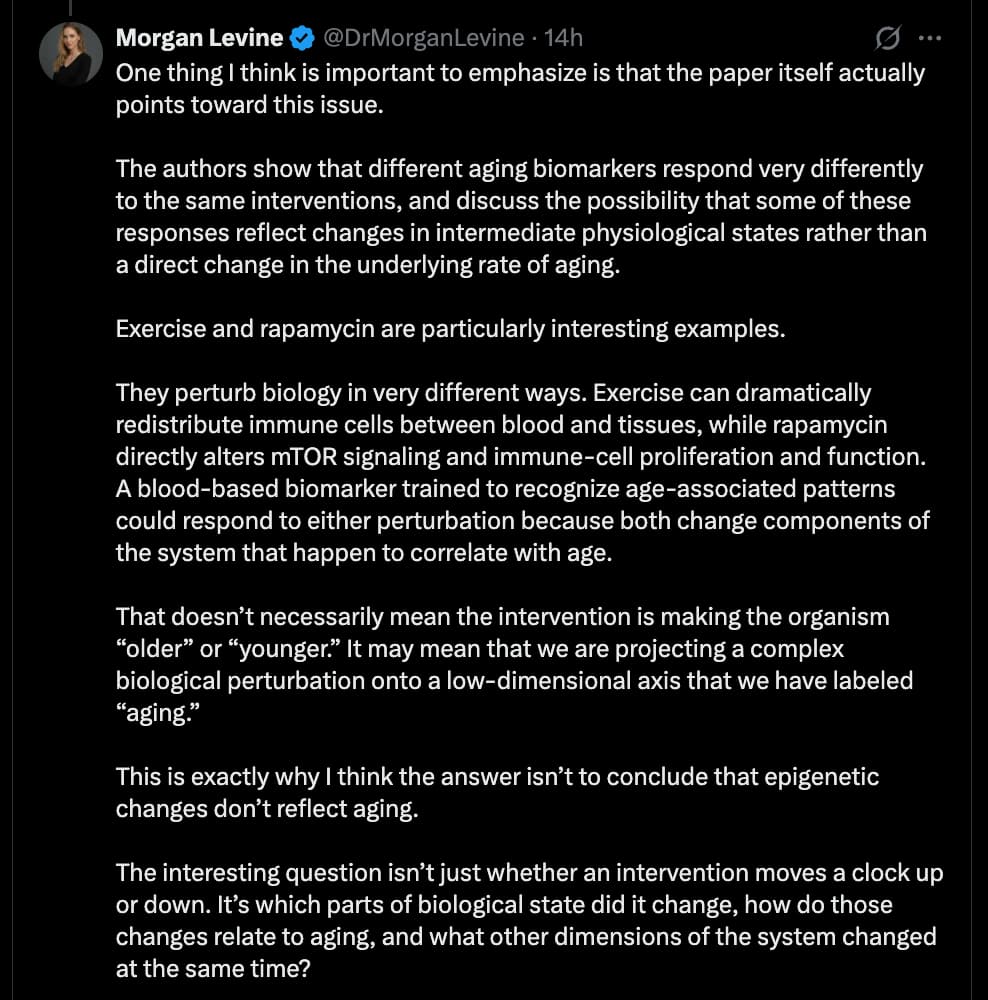988x1000 pixels.
Task: Click the blue verified checkmark badge
Action: [x=302, y=39]
